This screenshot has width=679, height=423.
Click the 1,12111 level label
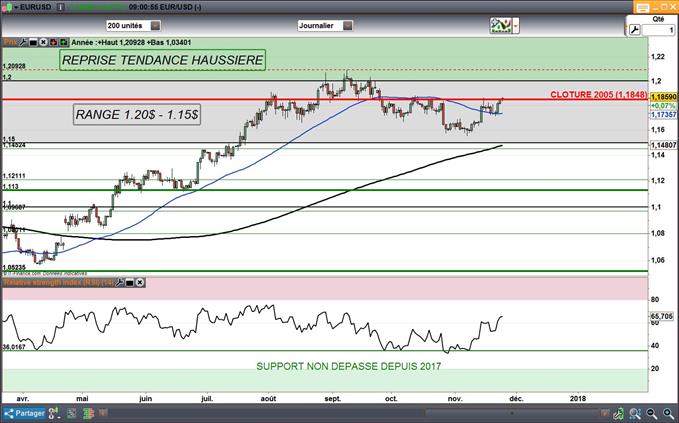click(x=14, y=176)
